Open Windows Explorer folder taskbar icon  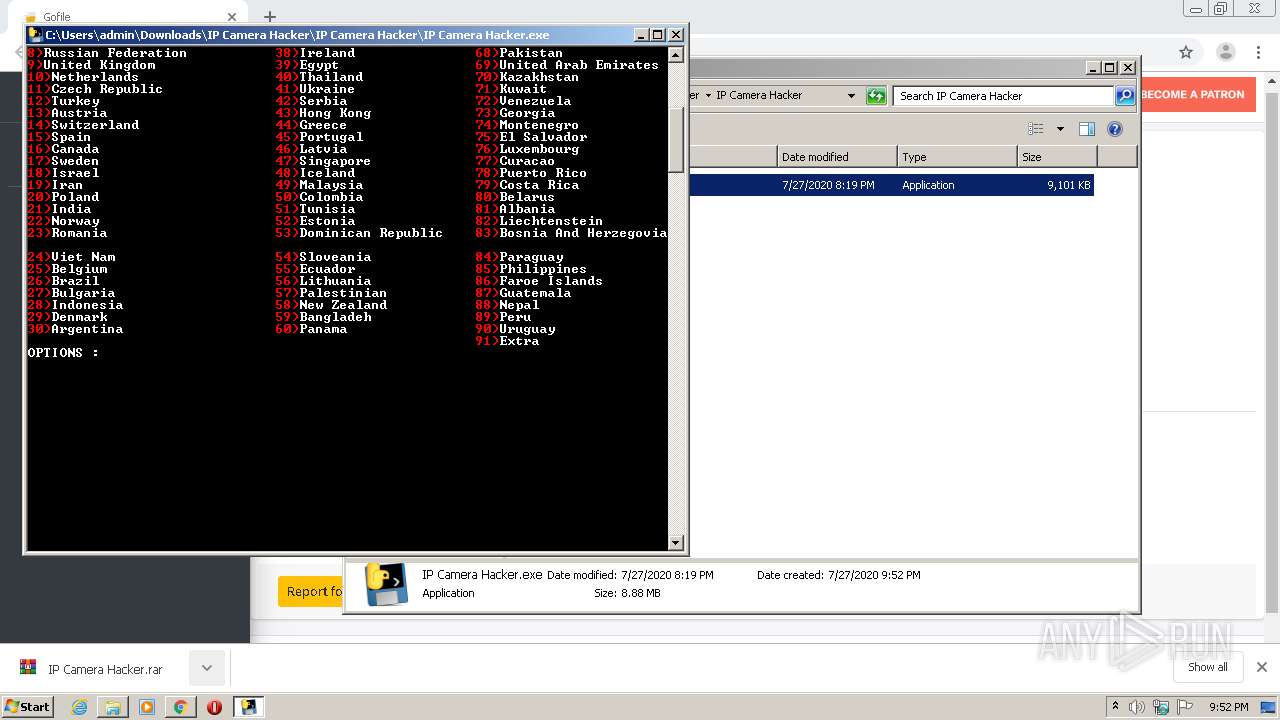pyautogui.click(x=113, y=707)
